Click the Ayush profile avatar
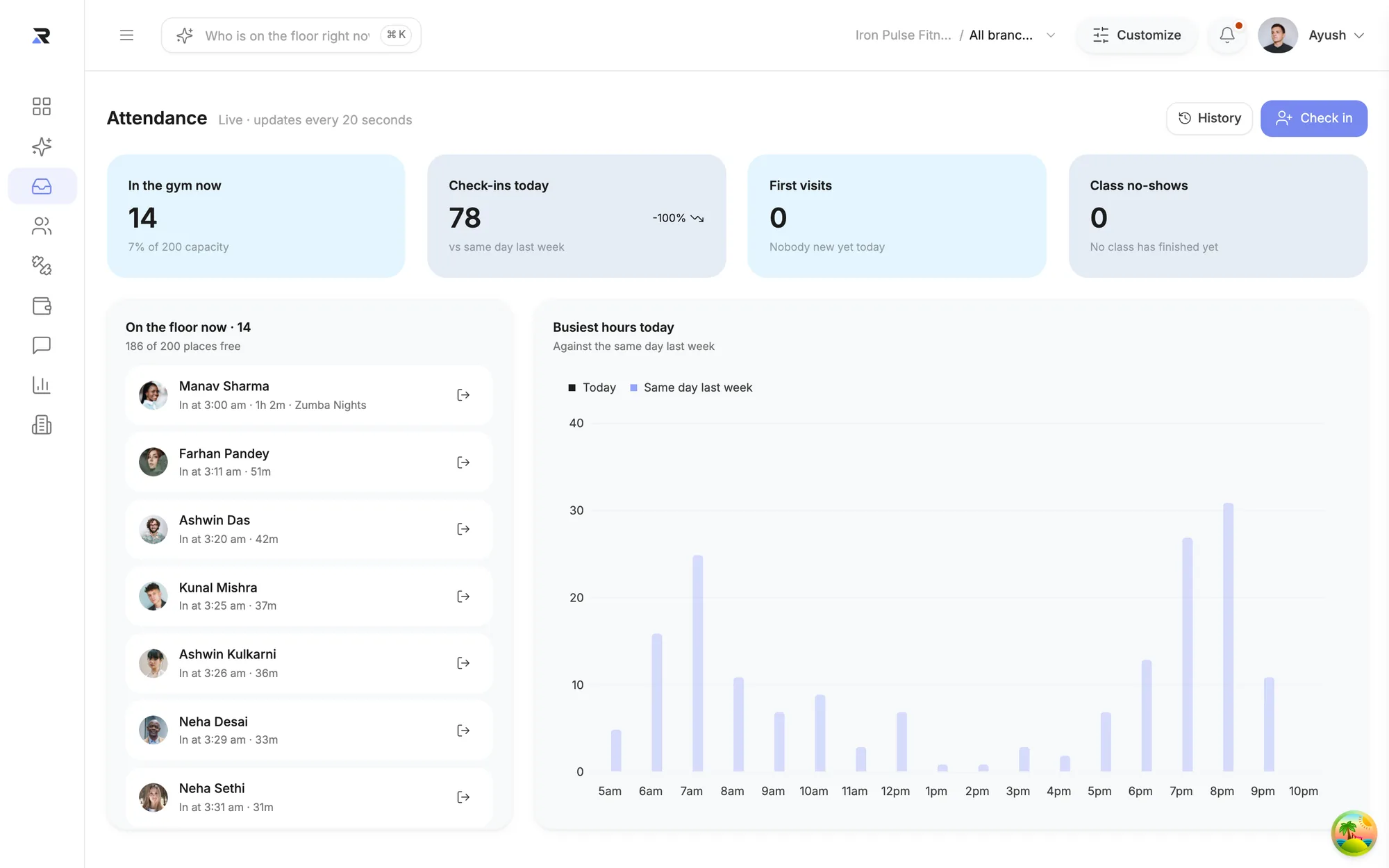 (1278, 35)
